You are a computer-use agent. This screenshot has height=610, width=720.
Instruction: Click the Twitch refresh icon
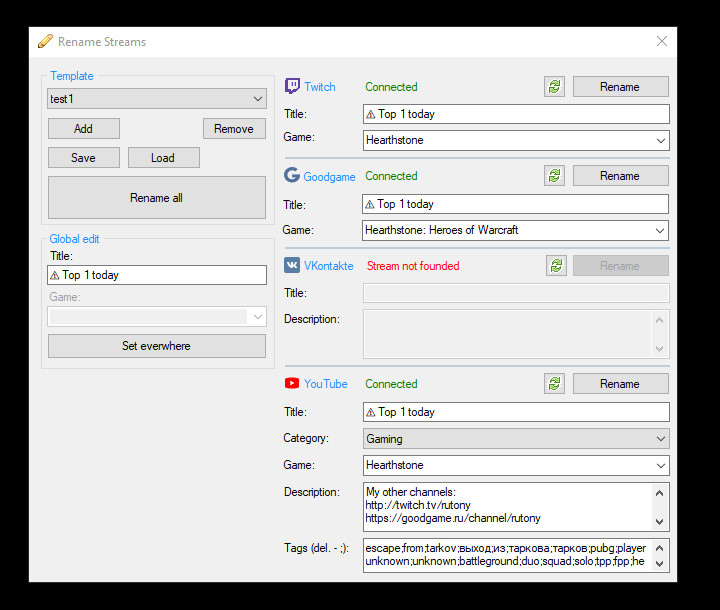click(x=554, y=87)
